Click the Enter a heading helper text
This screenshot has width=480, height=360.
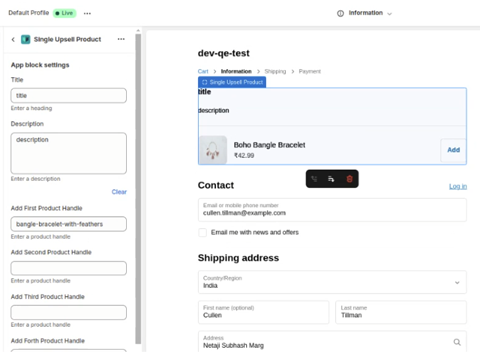31,108
